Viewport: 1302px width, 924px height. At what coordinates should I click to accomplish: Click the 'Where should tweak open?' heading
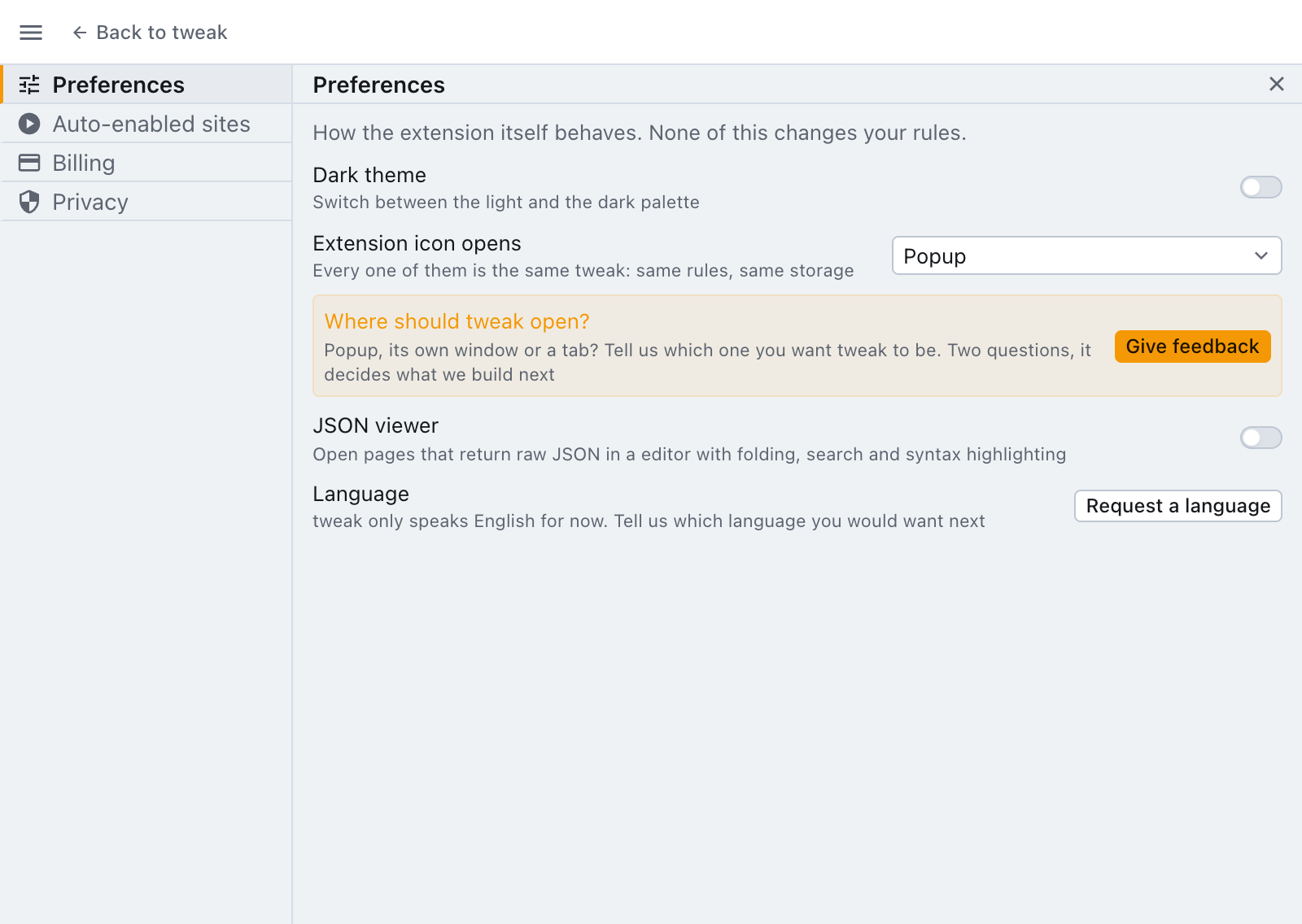click(457, 321)
